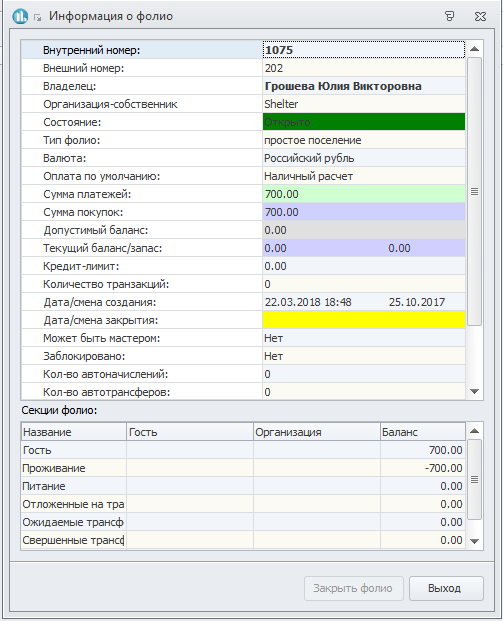Click the Кол-во автотрансферов label

pyautogui.click(x=107, y=392)
